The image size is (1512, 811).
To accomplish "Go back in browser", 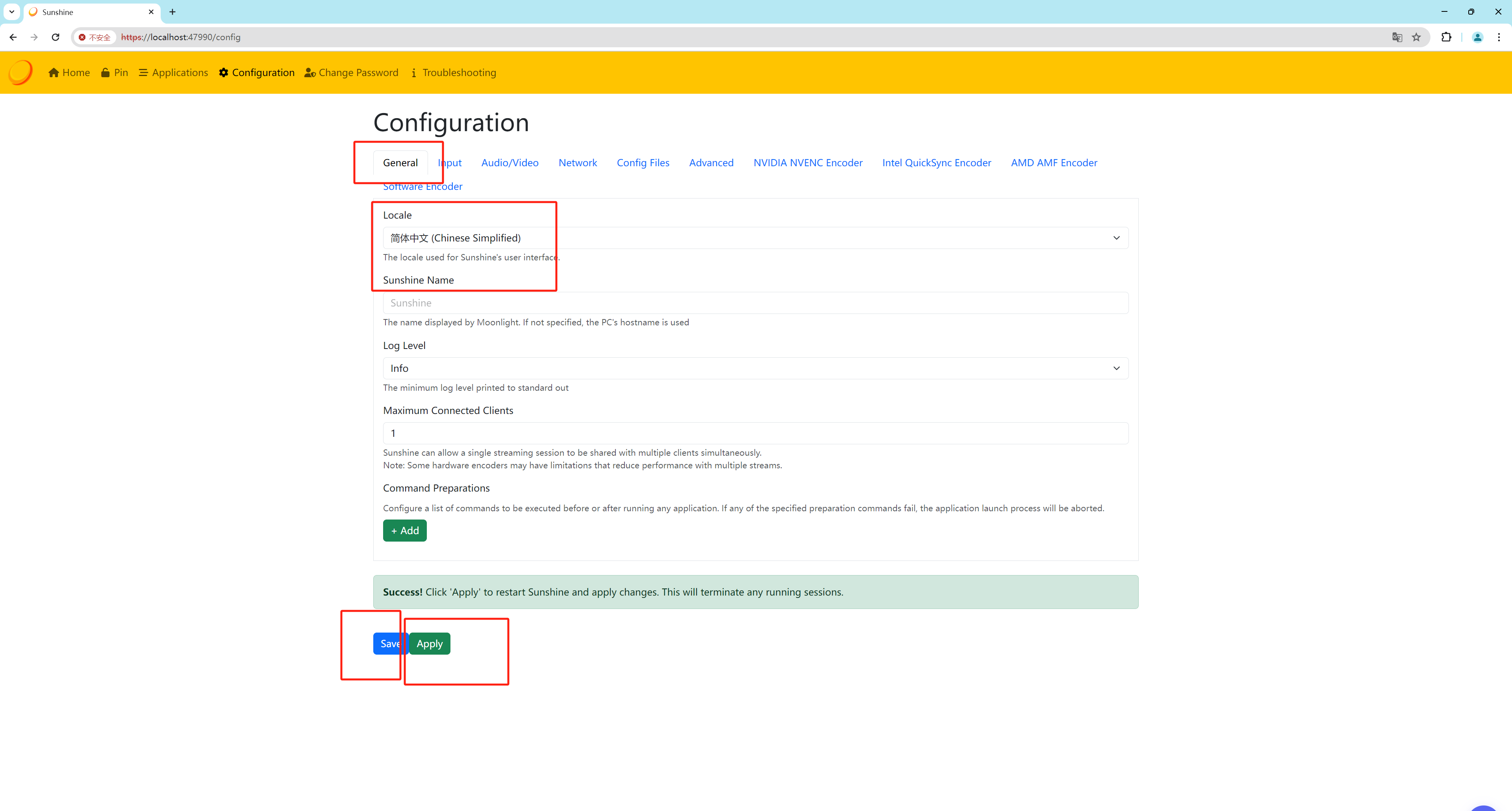I will click(13, 37).
